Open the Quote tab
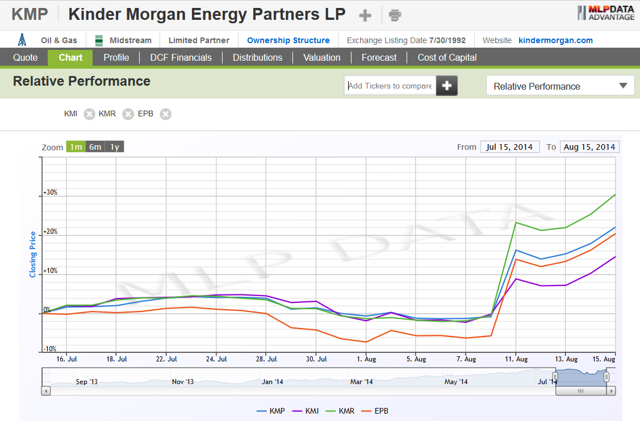This screenshot has width=640, height=421. click(x=25, y=58)
